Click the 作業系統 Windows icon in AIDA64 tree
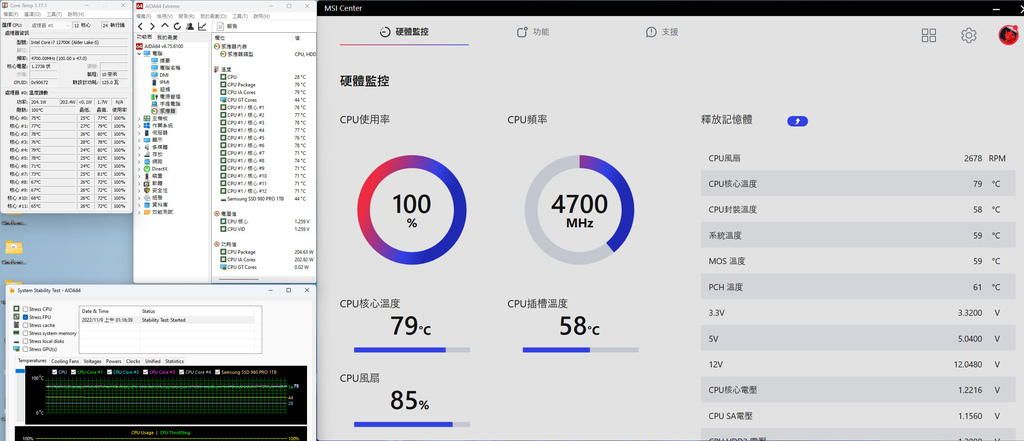The width and height of the screenshot is (1024, 441). point(147,125)
